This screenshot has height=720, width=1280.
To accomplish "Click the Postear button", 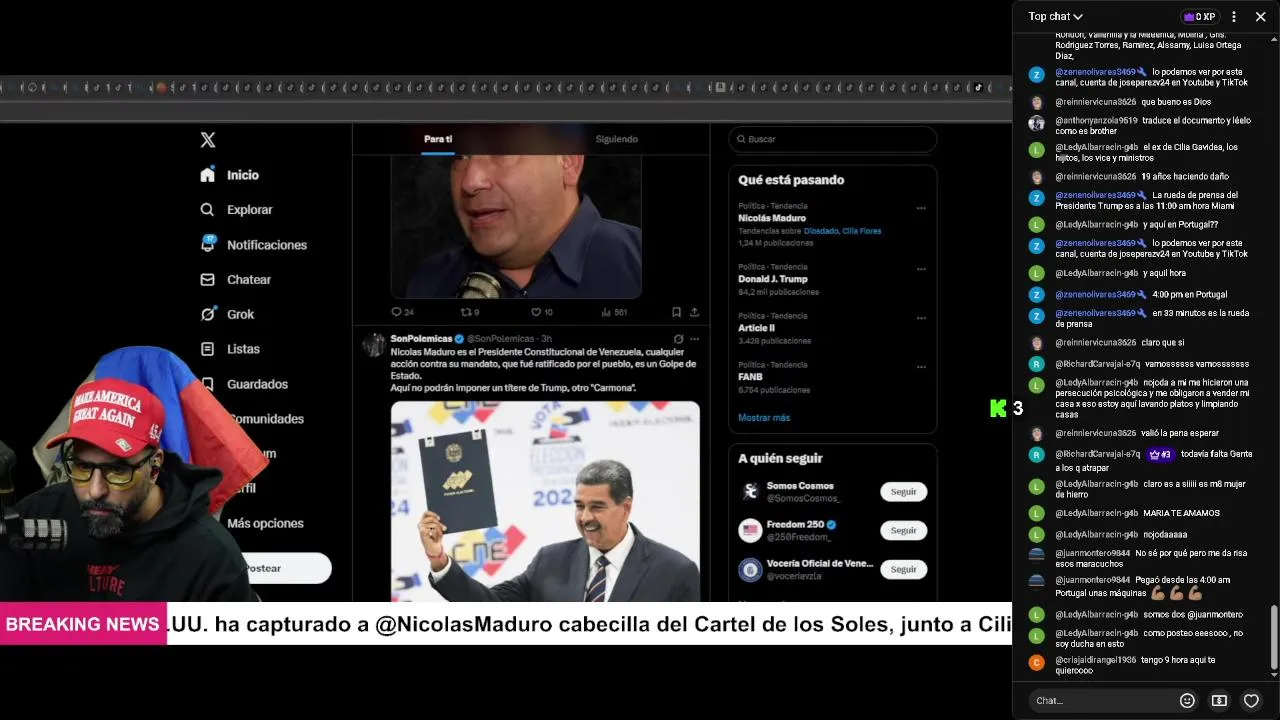I will tap(265, 568).
